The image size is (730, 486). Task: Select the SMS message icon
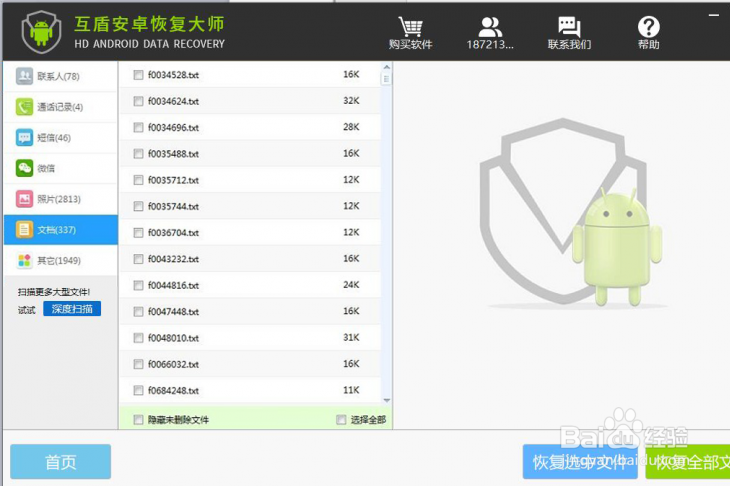coord(24,137)
